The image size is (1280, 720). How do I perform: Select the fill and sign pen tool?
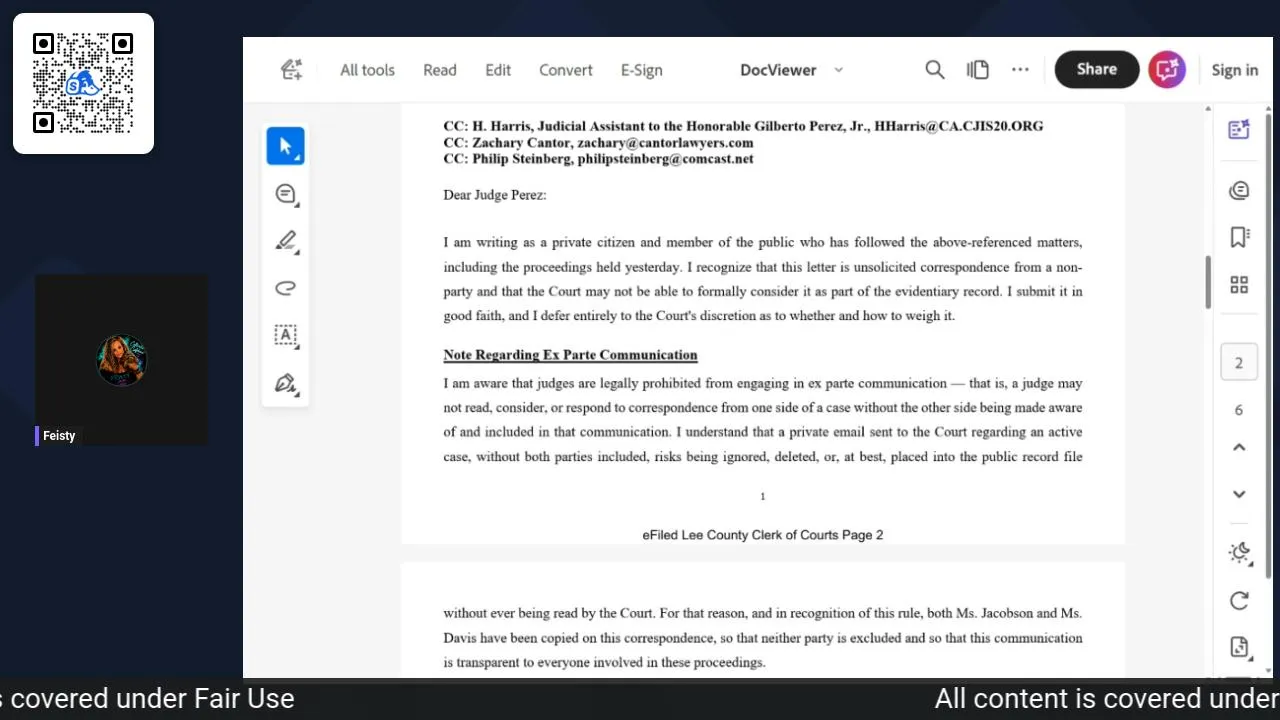click(x=286, y=384)
